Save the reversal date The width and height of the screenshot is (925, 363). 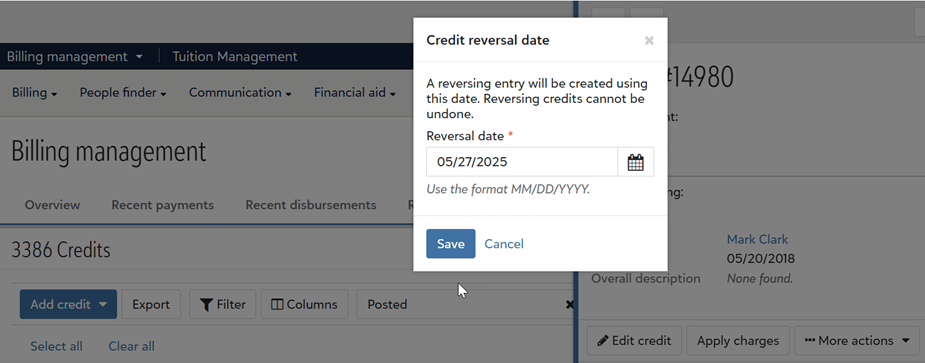(x=451, y=244)
